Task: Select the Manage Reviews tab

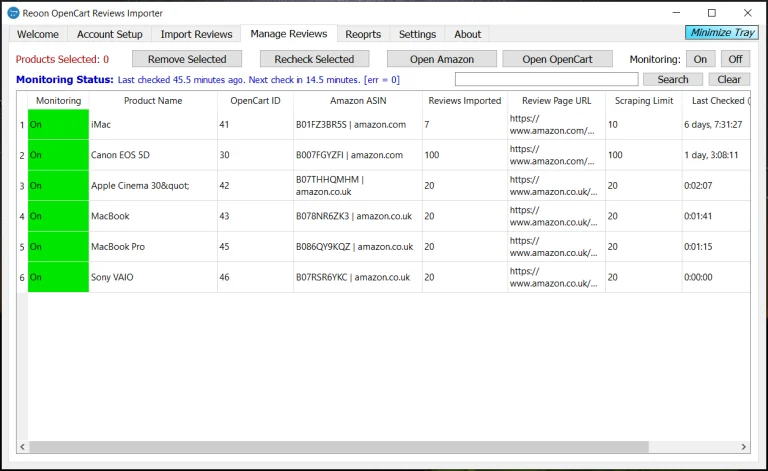Action: pyautogui.click(x=289, y=33)
